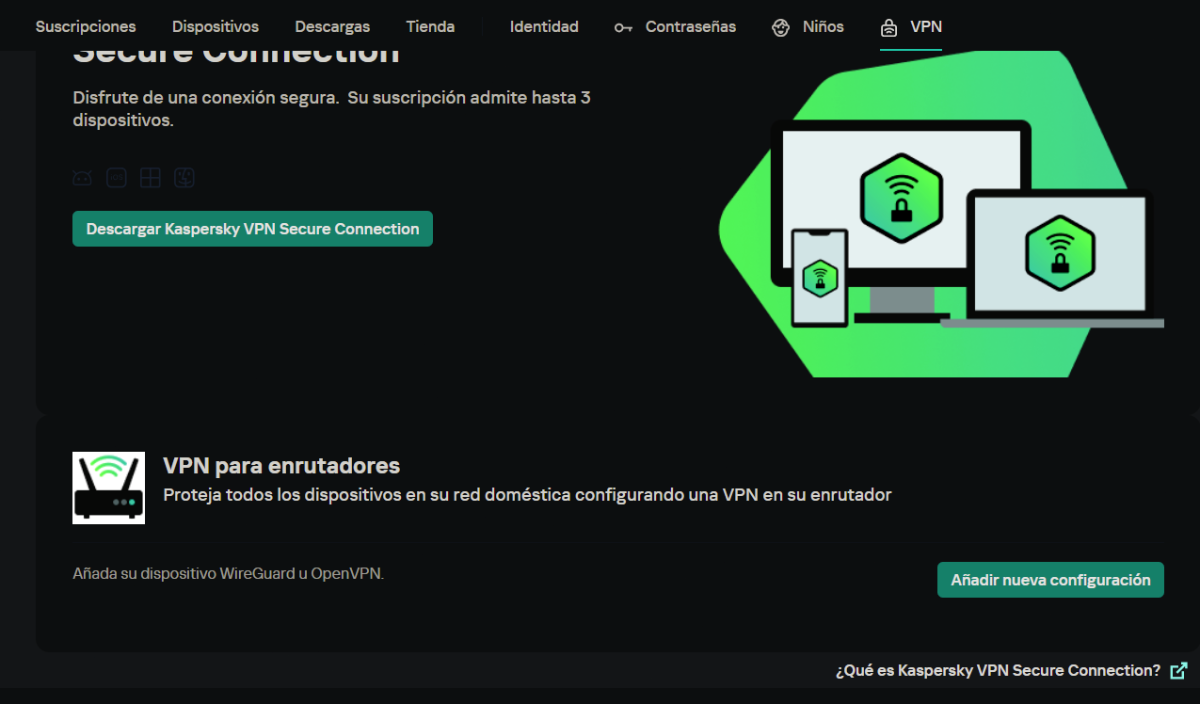Select the VPN tab

click(911, 27)
